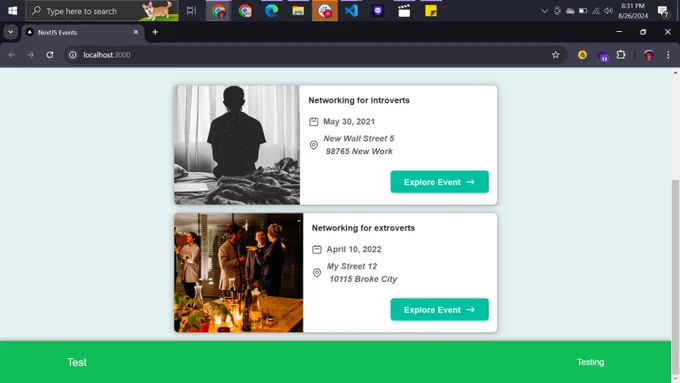Click the New Wall Street 5 address
This screenshot has width=680, height=383.
point(359,145)
